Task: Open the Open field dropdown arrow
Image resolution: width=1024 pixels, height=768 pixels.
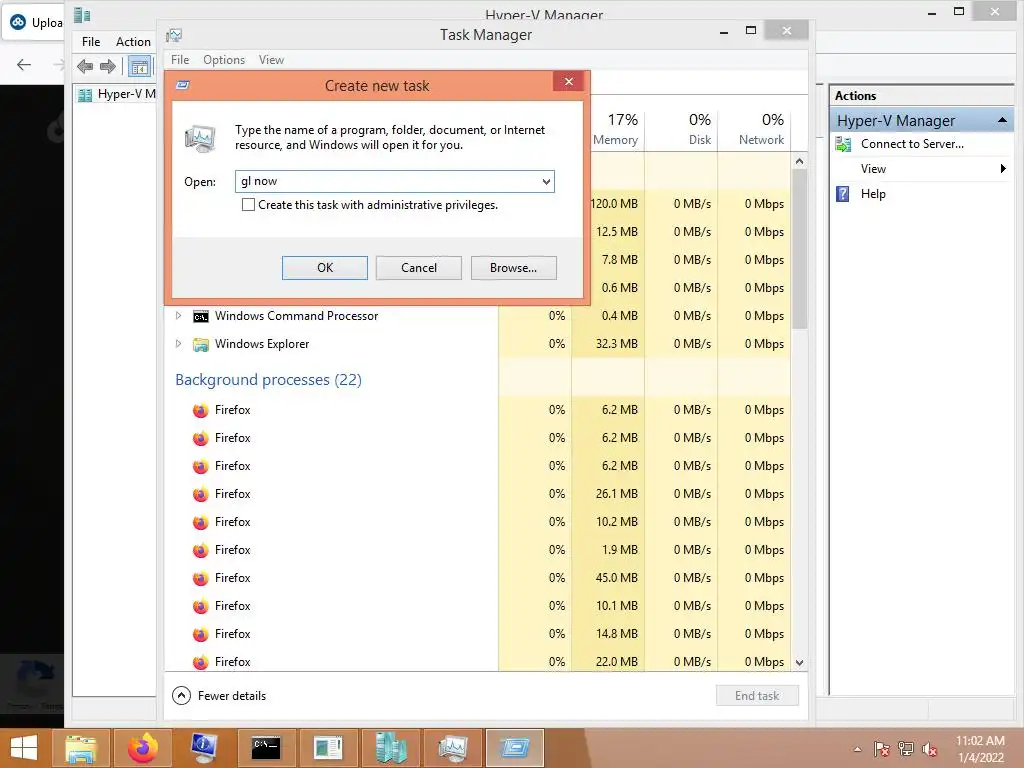Action: [546, 182]
